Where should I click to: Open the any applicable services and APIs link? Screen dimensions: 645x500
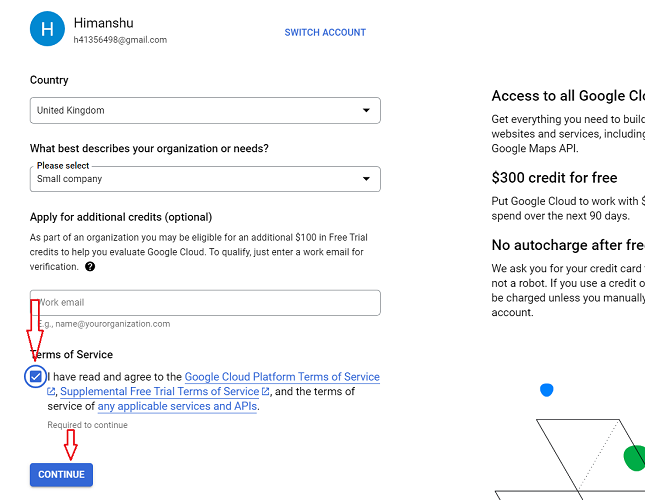point(177,406)
